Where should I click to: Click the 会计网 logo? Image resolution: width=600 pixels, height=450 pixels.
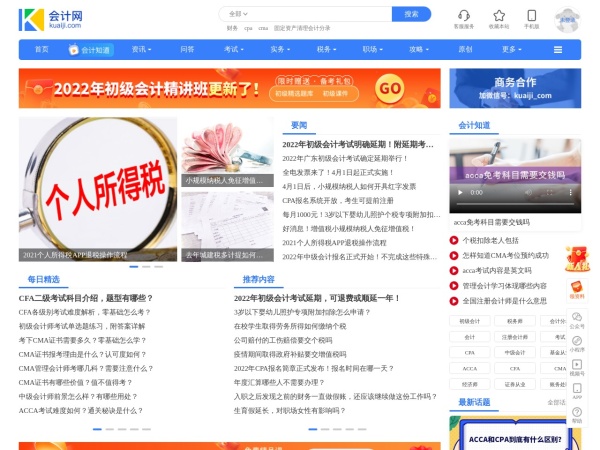(x=51, y=19)
